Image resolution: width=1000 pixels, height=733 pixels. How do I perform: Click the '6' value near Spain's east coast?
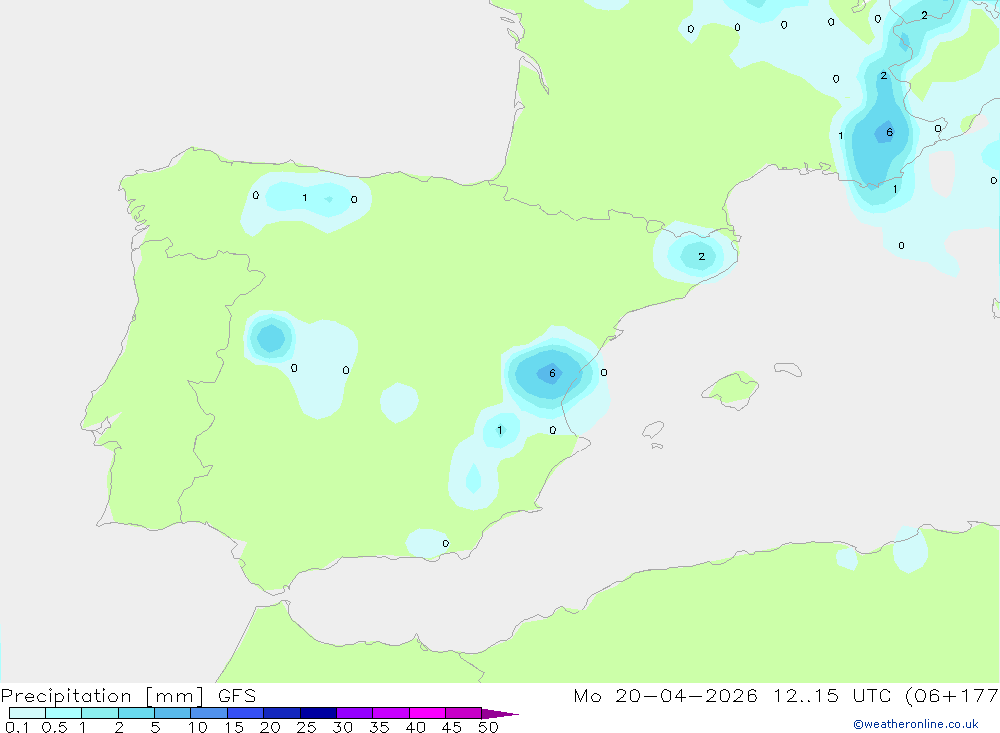pos(552,373)
